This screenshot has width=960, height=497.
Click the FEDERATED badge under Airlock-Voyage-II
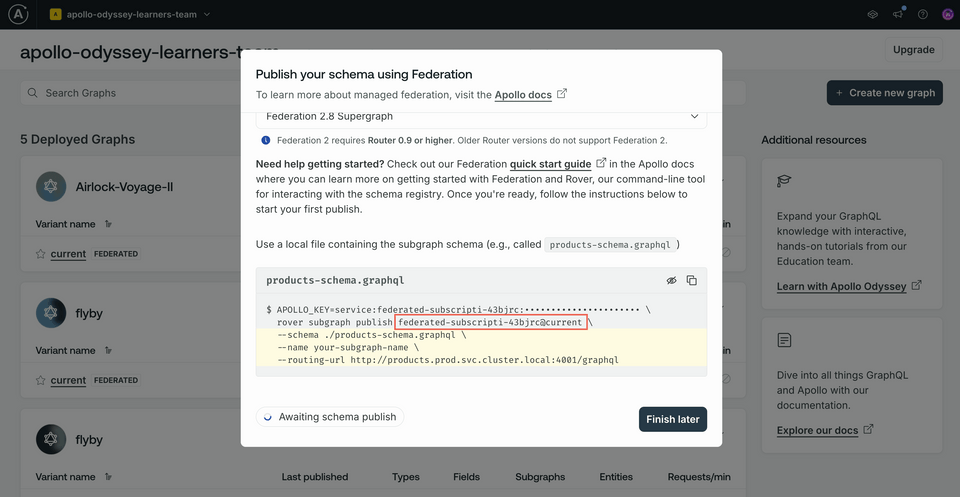pos(116,253)
